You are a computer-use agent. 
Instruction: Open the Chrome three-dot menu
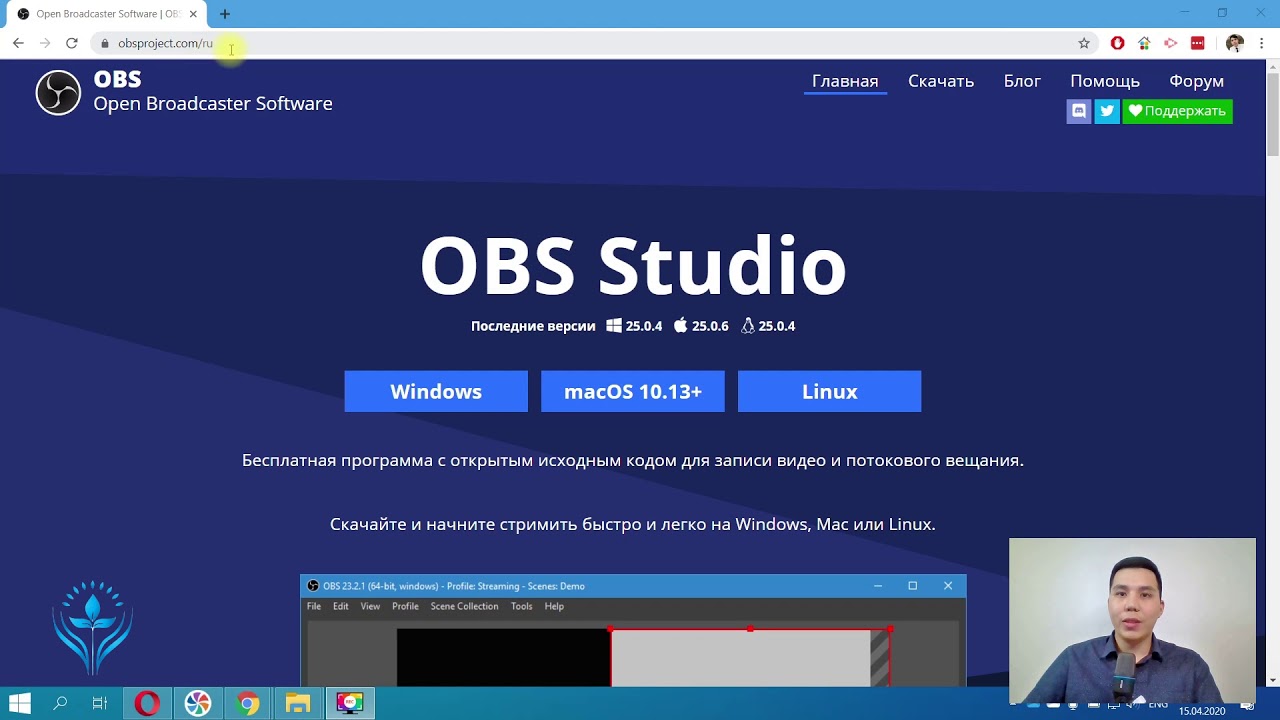(1262, 43)
